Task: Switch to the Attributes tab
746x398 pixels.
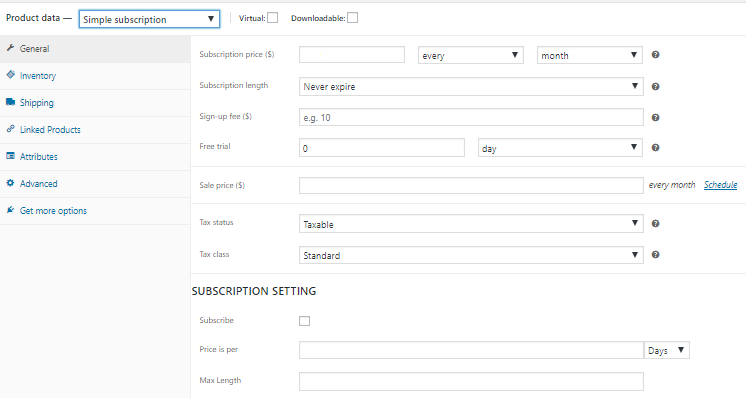Action: pyautogui.click(x=95, y=157)
